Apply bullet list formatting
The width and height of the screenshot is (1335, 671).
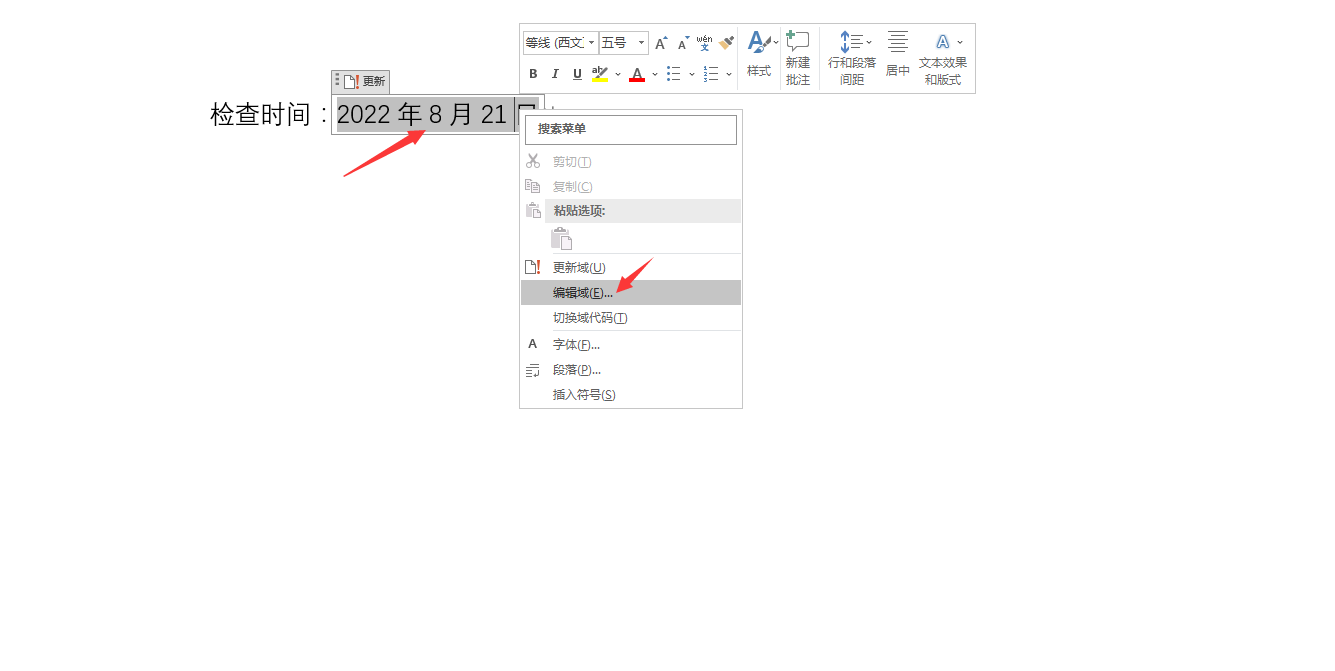tap(674, 73)
